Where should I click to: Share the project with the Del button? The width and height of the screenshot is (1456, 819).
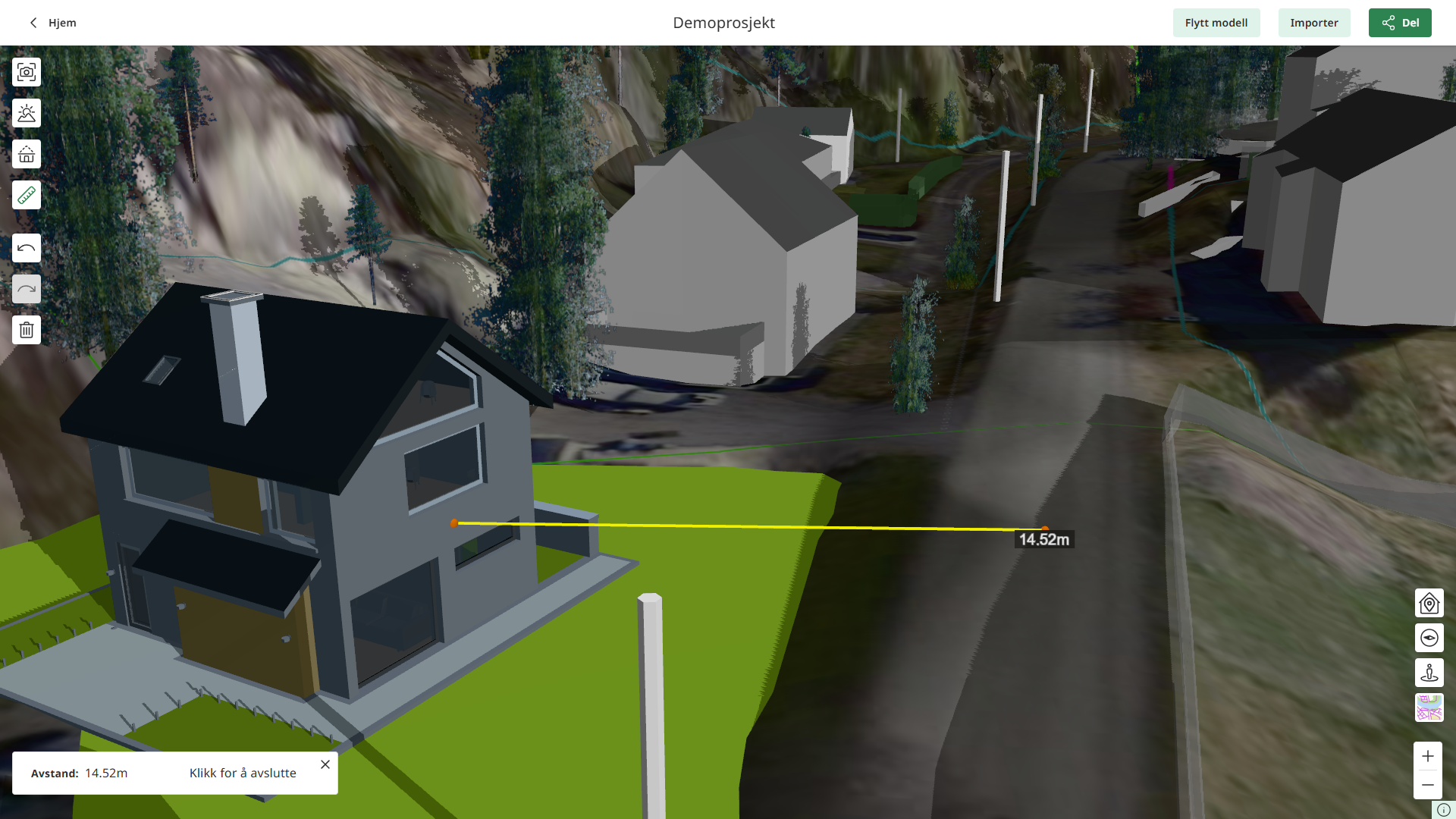(1399, 23)
